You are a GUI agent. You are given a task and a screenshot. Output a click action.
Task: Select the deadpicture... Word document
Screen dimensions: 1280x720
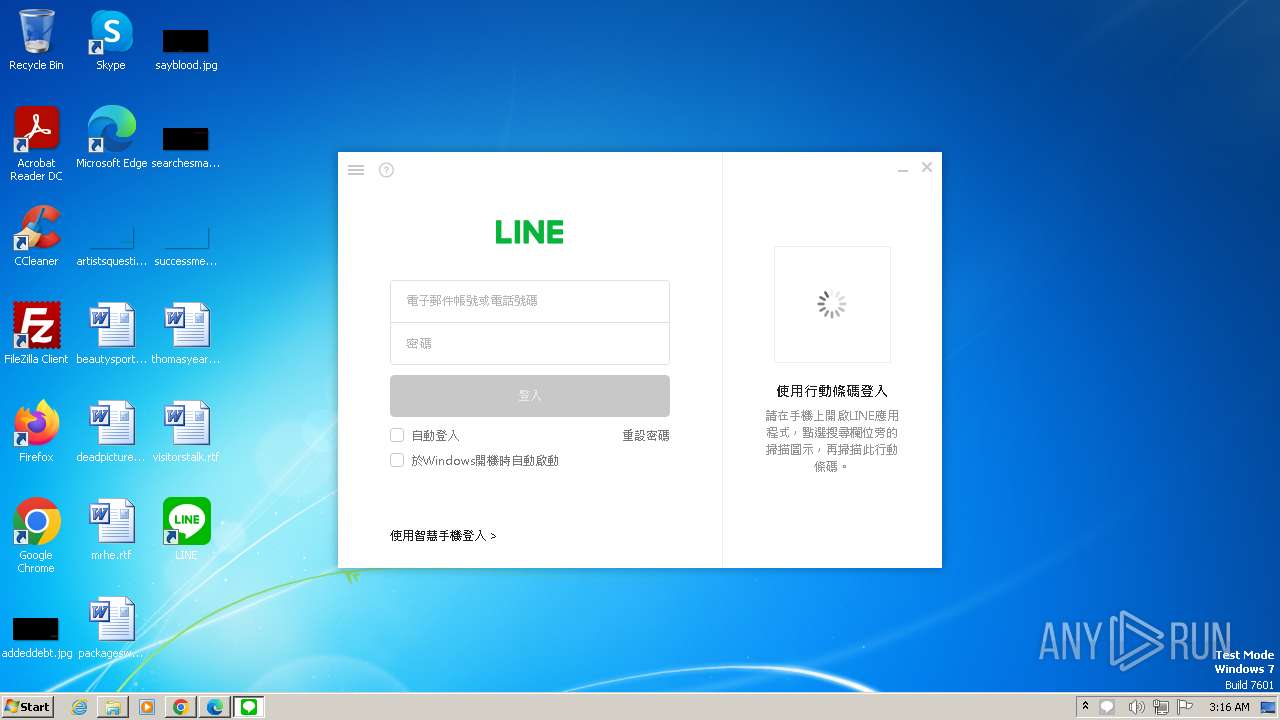[111, 432]
